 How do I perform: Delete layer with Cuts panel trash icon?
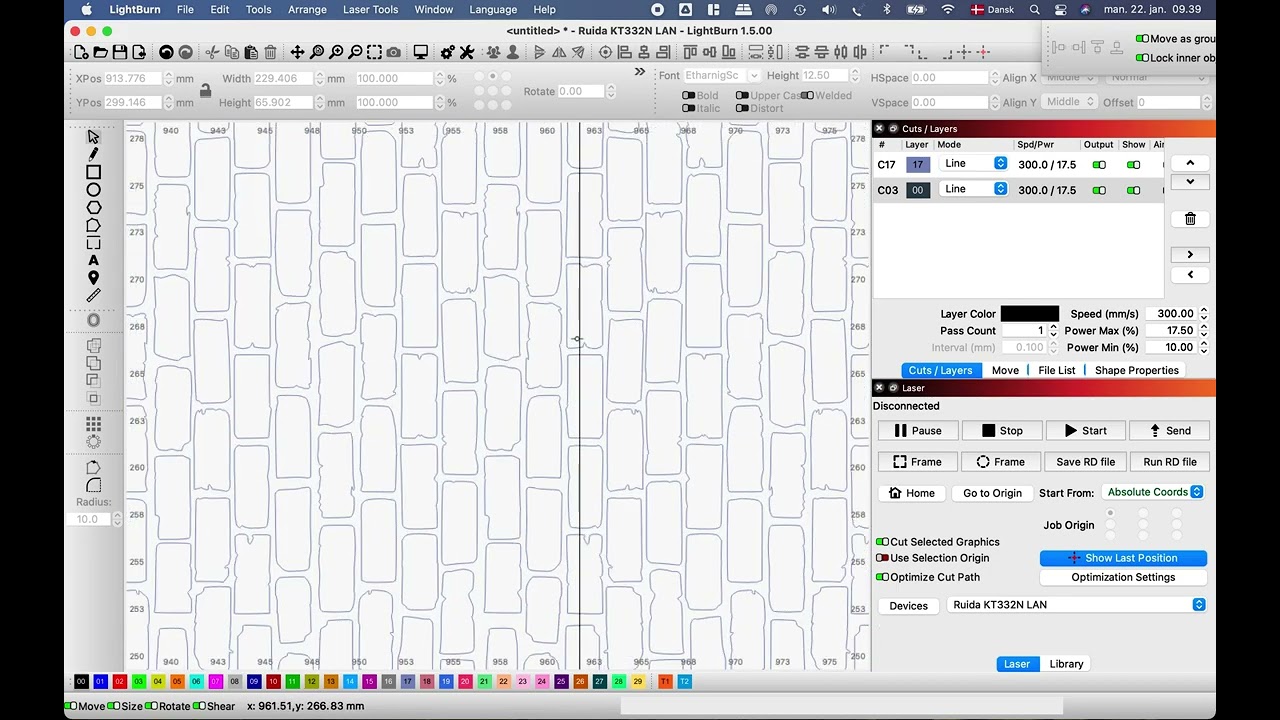(x=1190, y=219)
